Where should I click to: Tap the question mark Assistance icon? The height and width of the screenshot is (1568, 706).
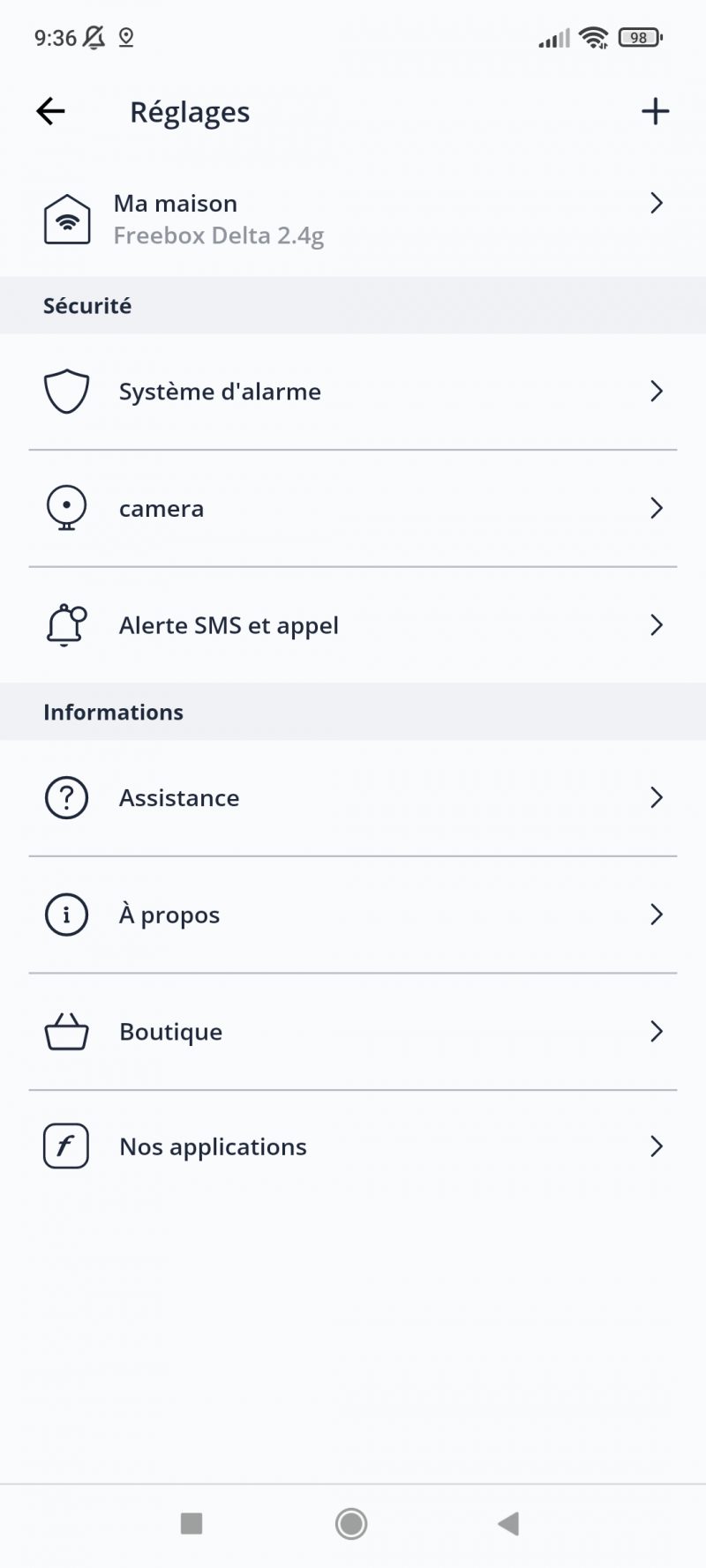click(x=66, y=798)
